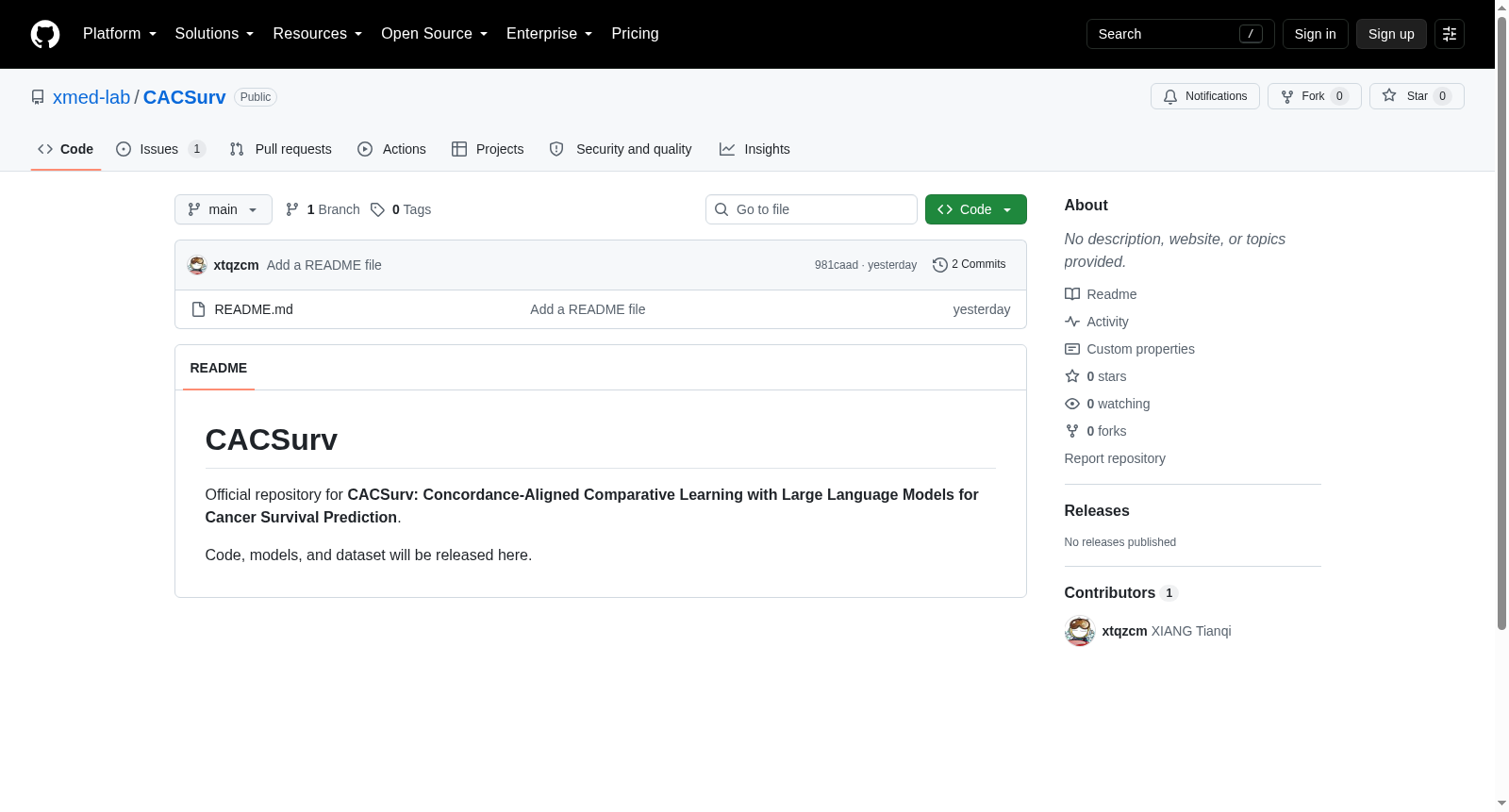Switch to the Actions tab
Screen dimensions: 1509x812
pyautogui.click(x=392, y=149)
